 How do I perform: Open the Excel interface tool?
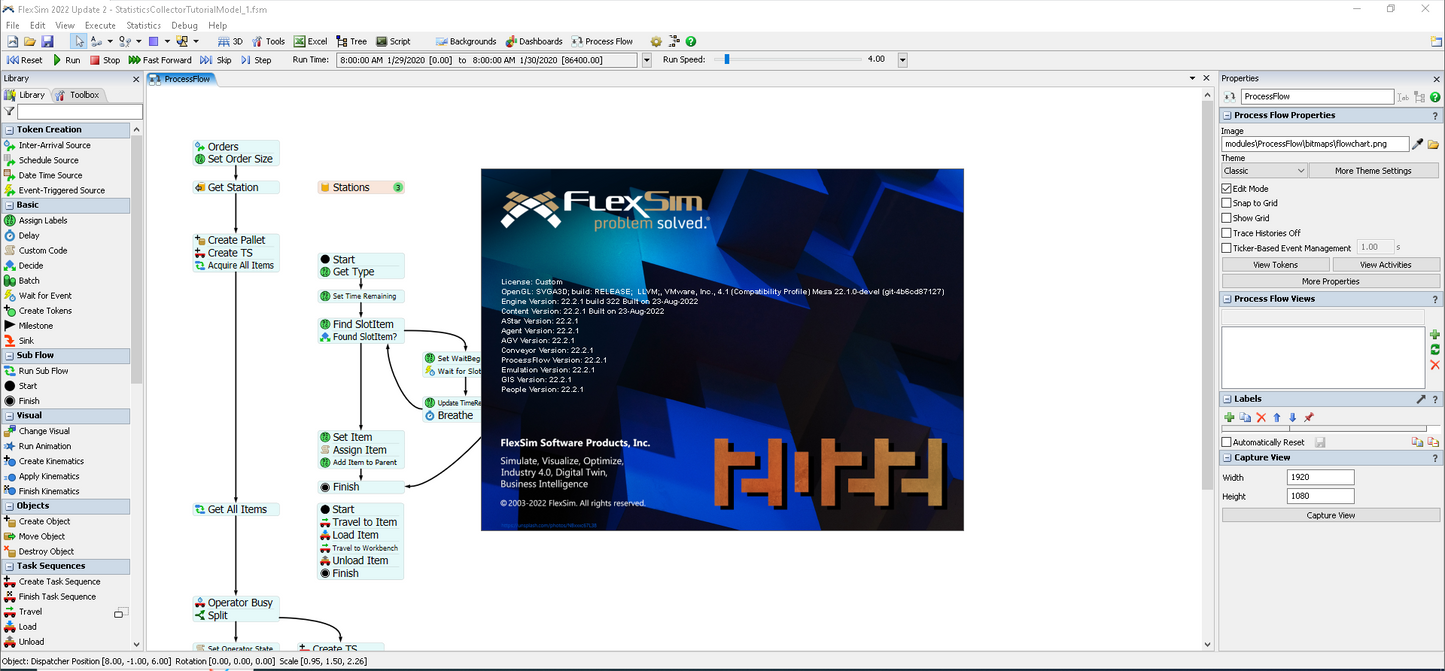(x=310, y=42)
